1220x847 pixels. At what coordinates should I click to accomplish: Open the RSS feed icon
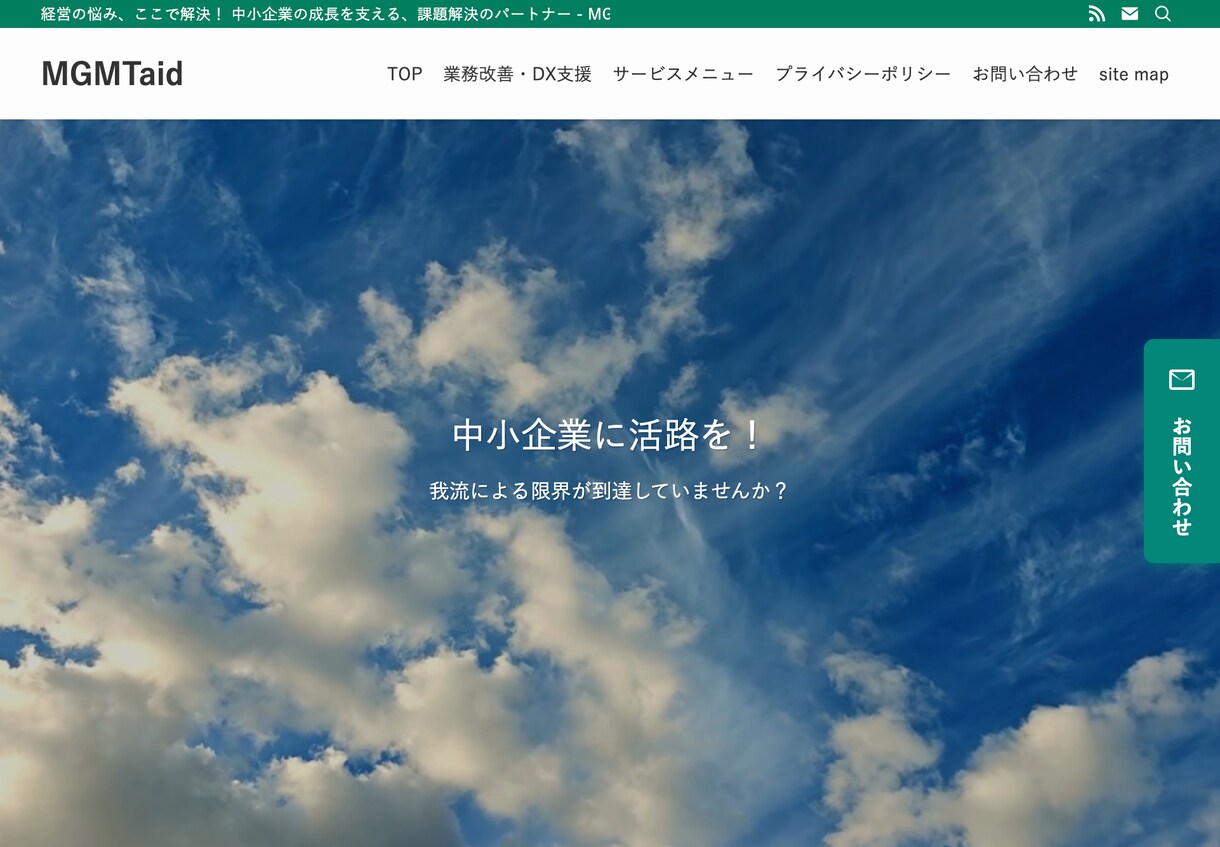(1097, 14)
